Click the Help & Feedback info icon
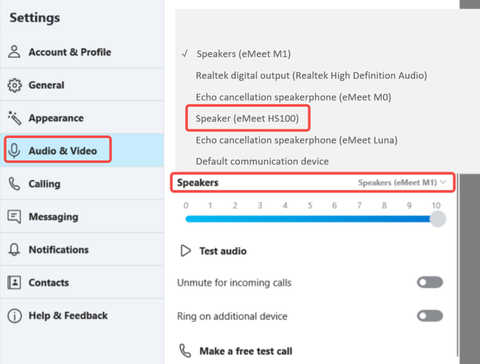 pyautogui.click(x=14, y=315)
